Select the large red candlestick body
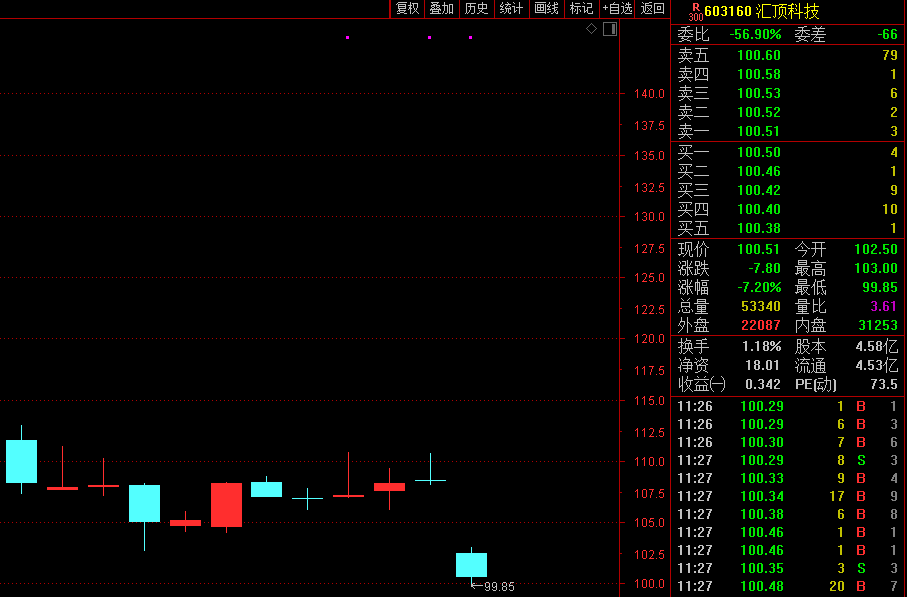Image resolution: width=907 pixels, height=597 pixels. 226,505
